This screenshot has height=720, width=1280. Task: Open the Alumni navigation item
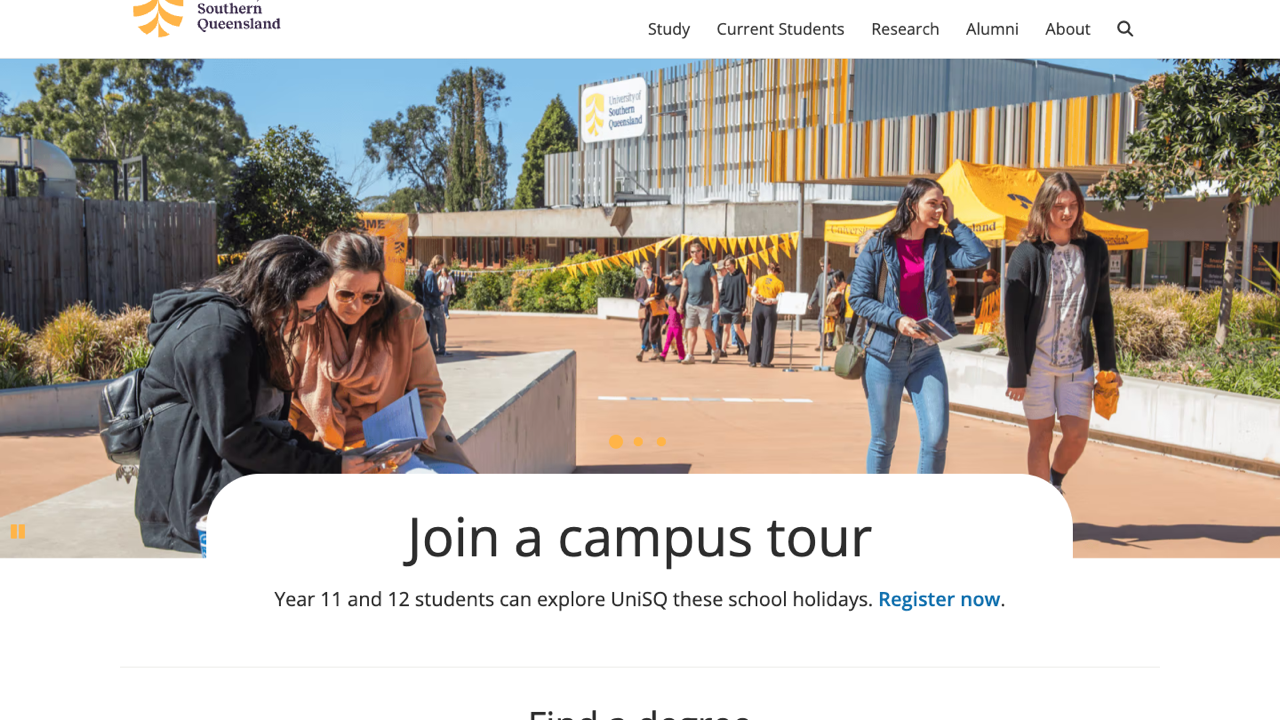pyautogui.click(x=992, y=29)
